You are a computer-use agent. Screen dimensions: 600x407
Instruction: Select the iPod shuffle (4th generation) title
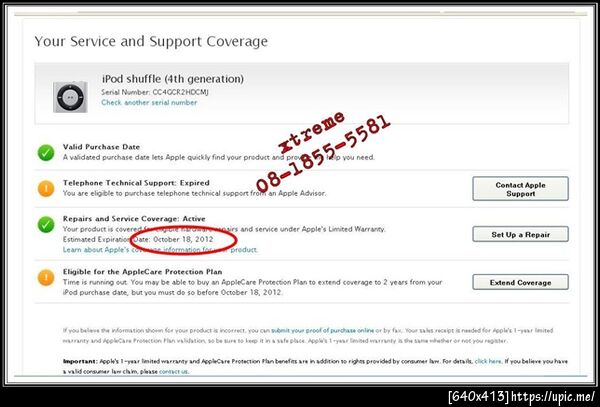coord(173,79)
